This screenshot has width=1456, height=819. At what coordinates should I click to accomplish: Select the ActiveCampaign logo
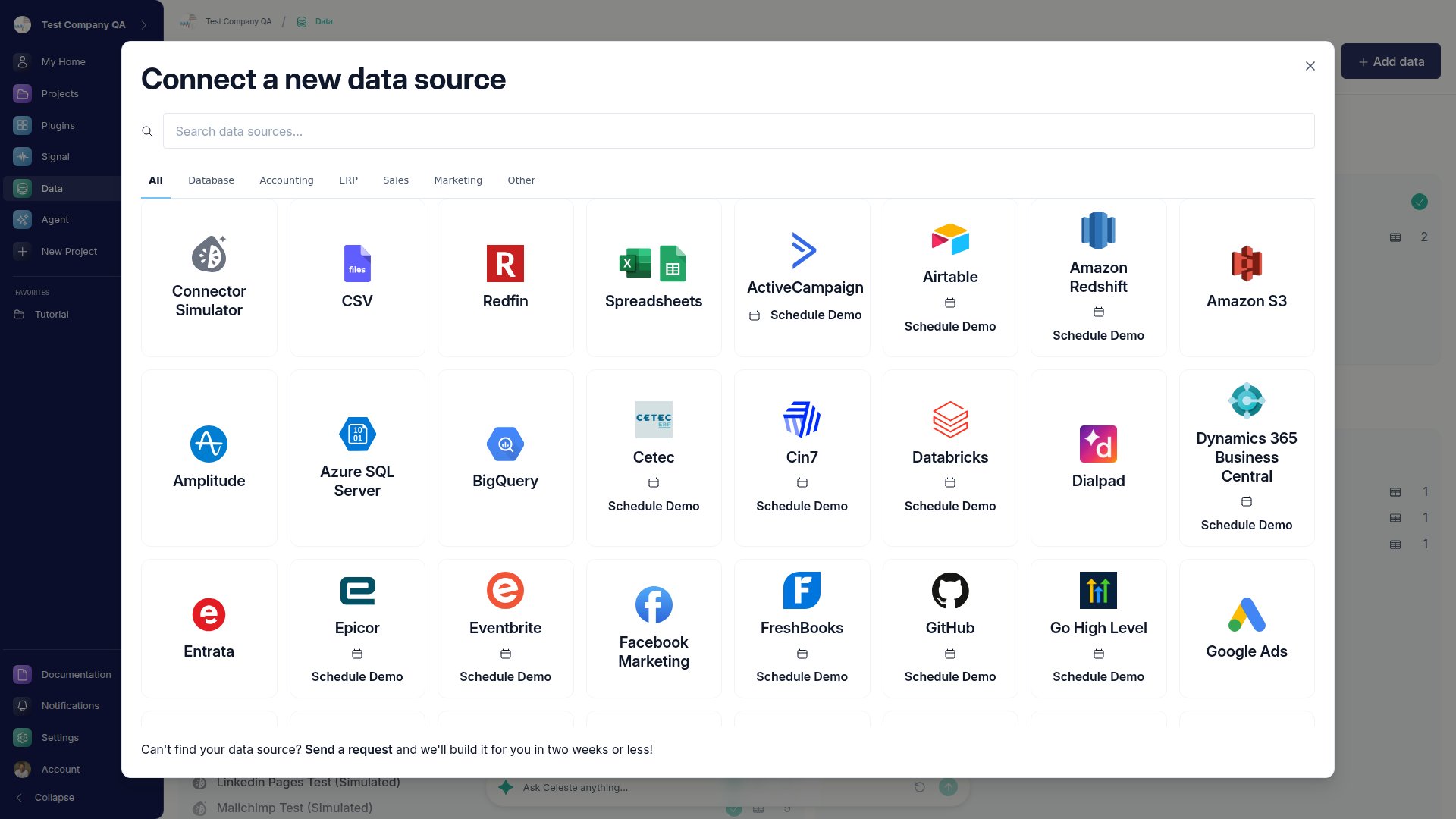pos(803,250)
